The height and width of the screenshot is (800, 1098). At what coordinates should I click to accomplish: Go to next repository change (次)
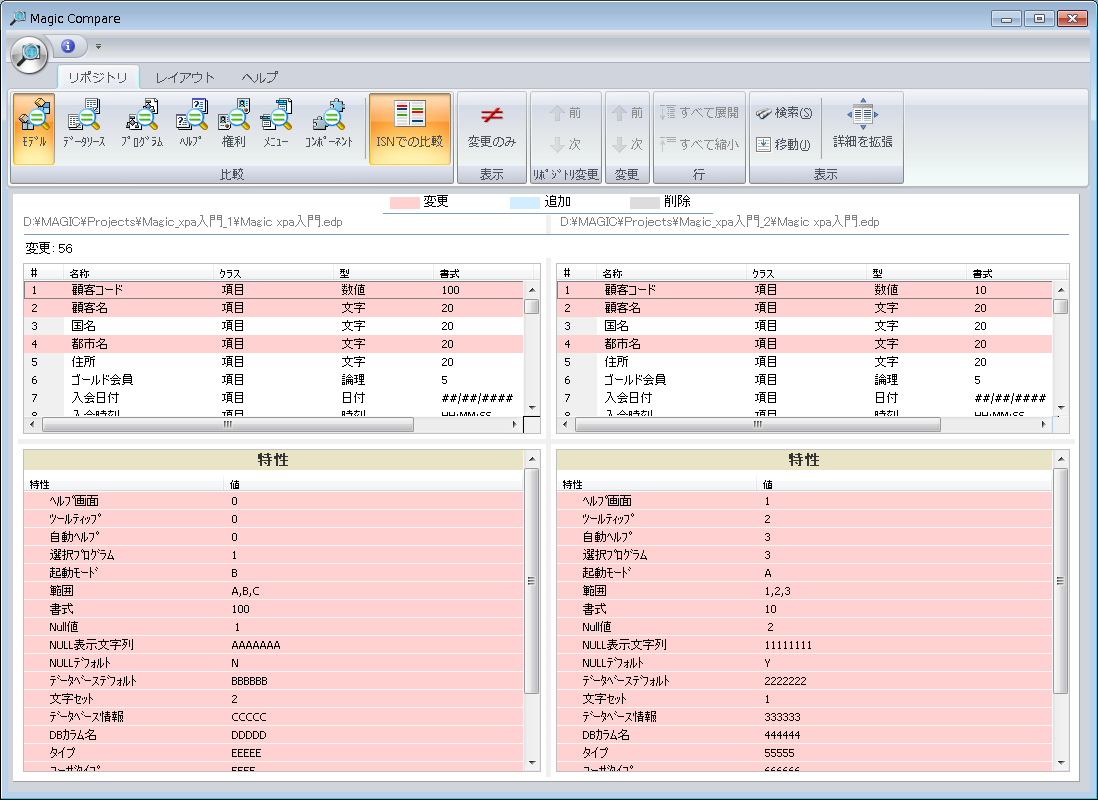point(566,144)
